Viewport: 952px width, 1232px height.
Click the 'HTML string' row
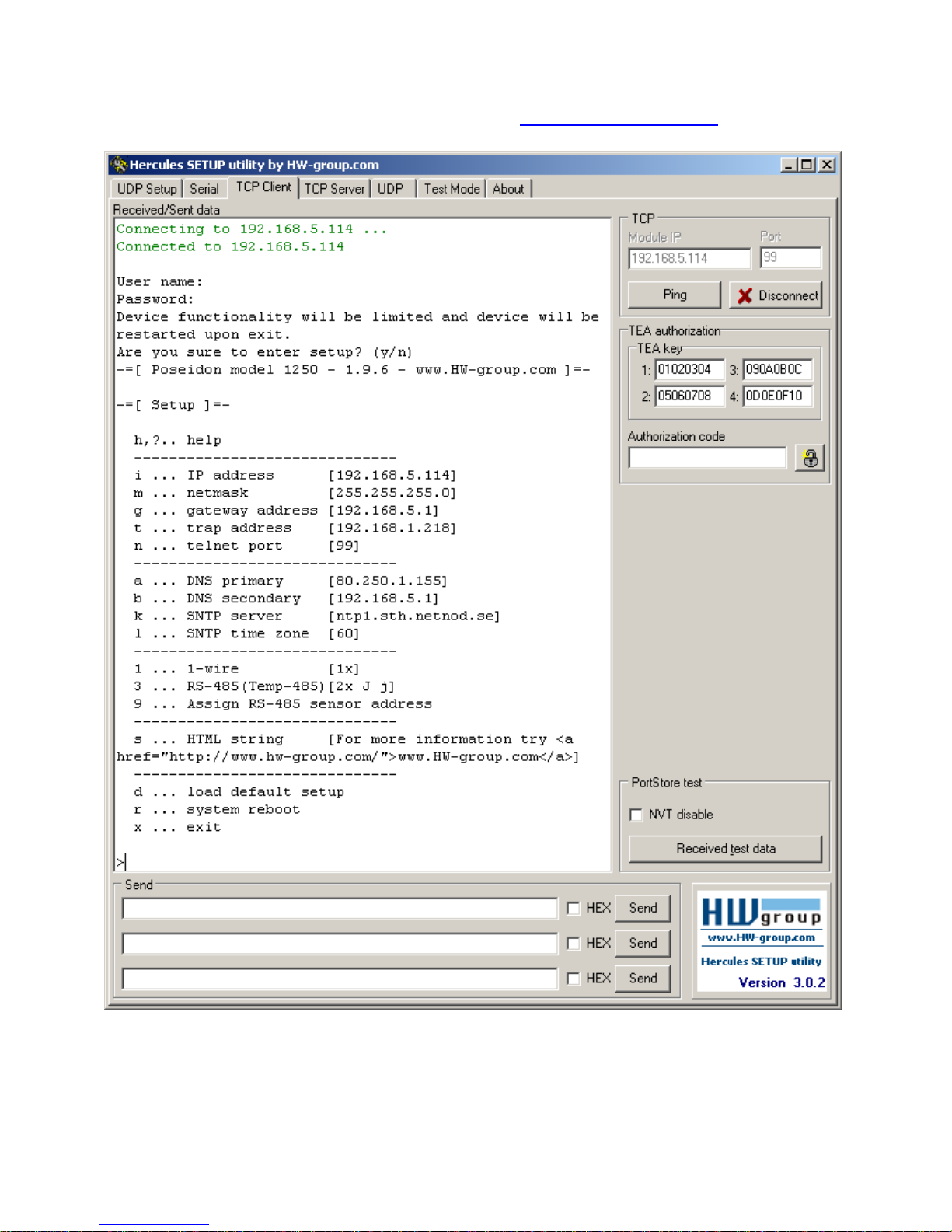(x=347, y=748)
